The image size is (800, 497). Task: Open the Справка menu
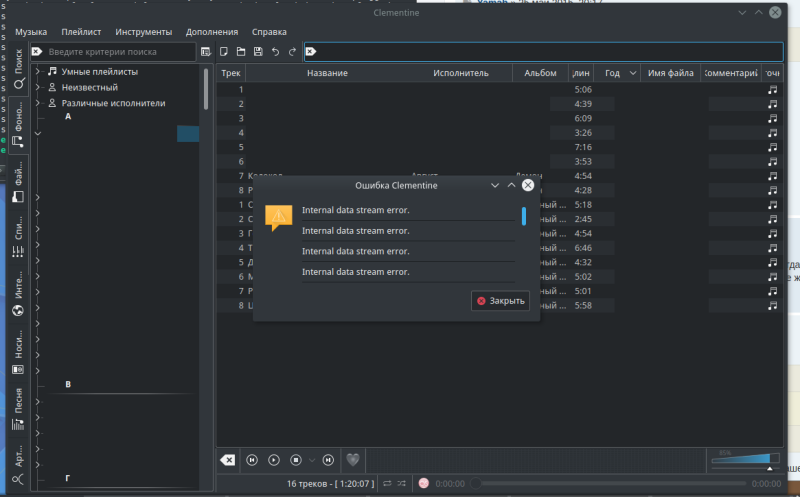[269, 32]
